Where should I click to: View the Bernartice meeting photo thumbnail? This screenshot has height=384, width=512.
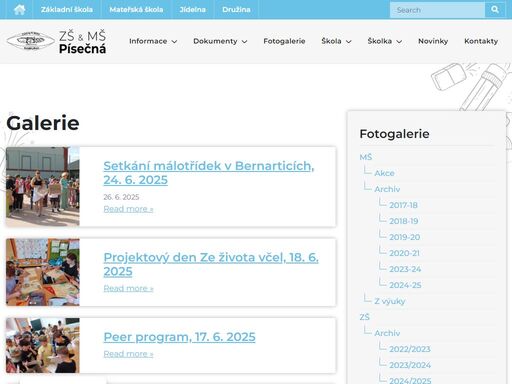click(43, 186)
